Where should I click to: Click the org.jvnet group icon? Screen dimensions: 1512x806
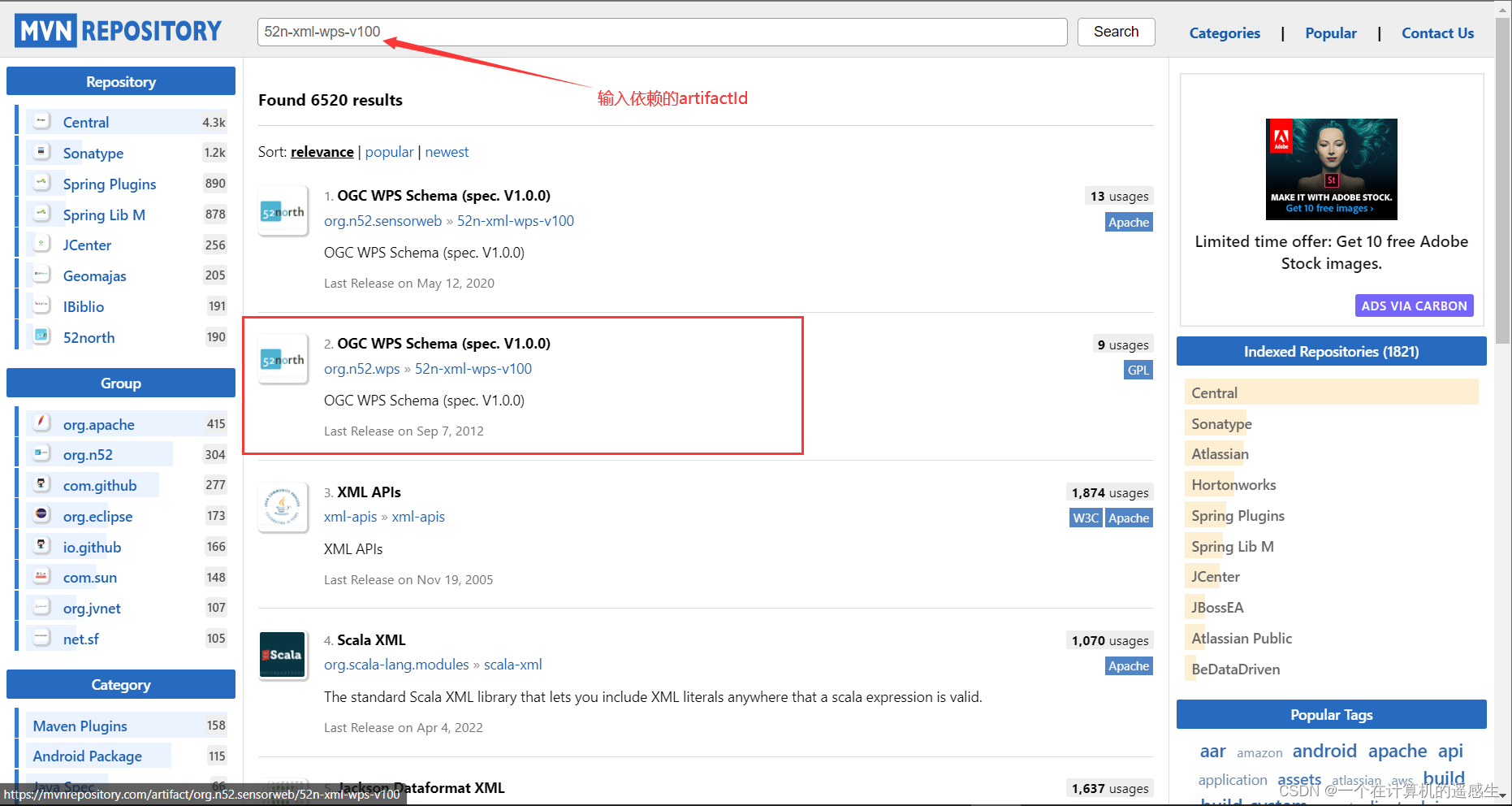tap(41, 607)
